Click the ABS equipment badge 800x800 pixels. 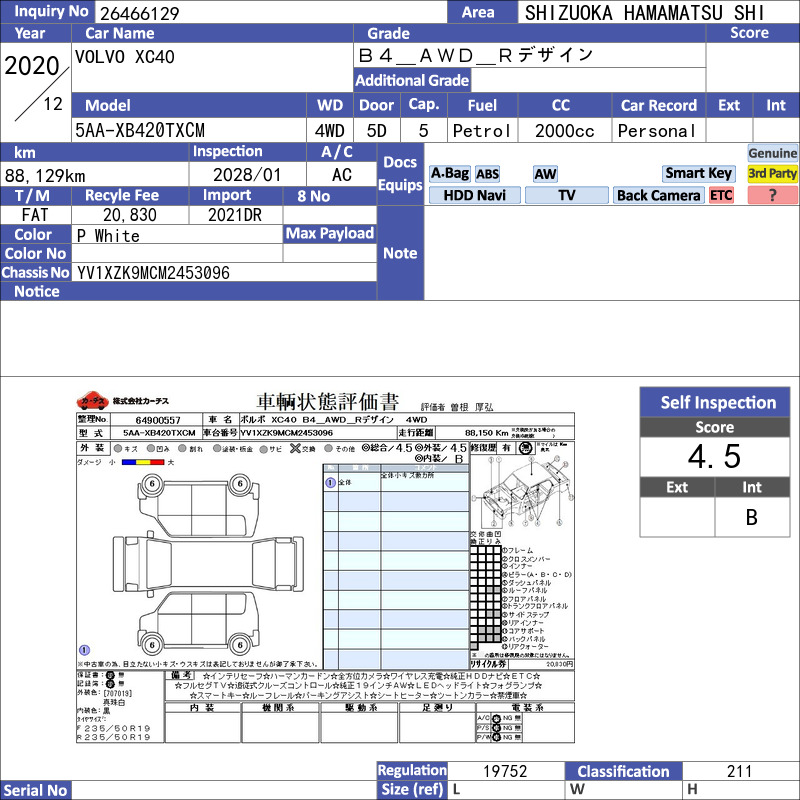tap(487, 174)
